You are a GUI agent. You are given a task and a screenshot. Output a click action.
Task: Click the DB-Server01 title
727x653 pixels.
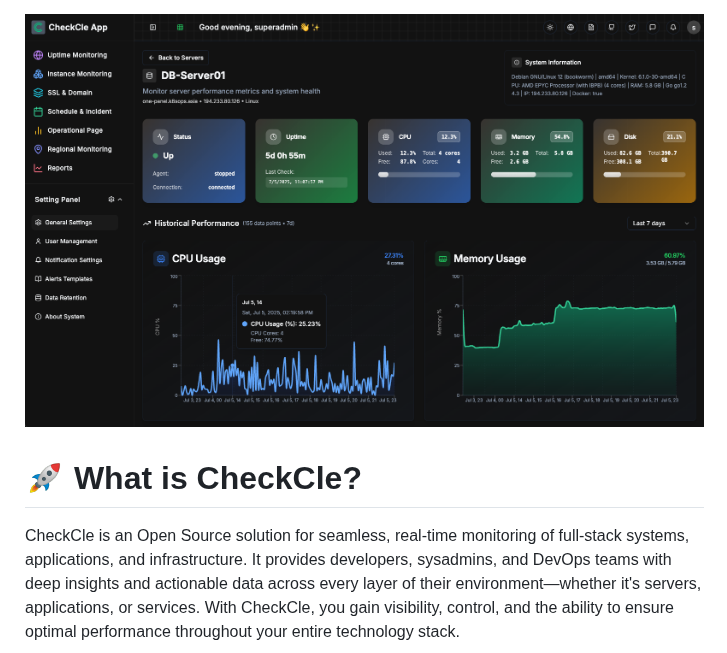pyautogui.click(x=193, y=75)
